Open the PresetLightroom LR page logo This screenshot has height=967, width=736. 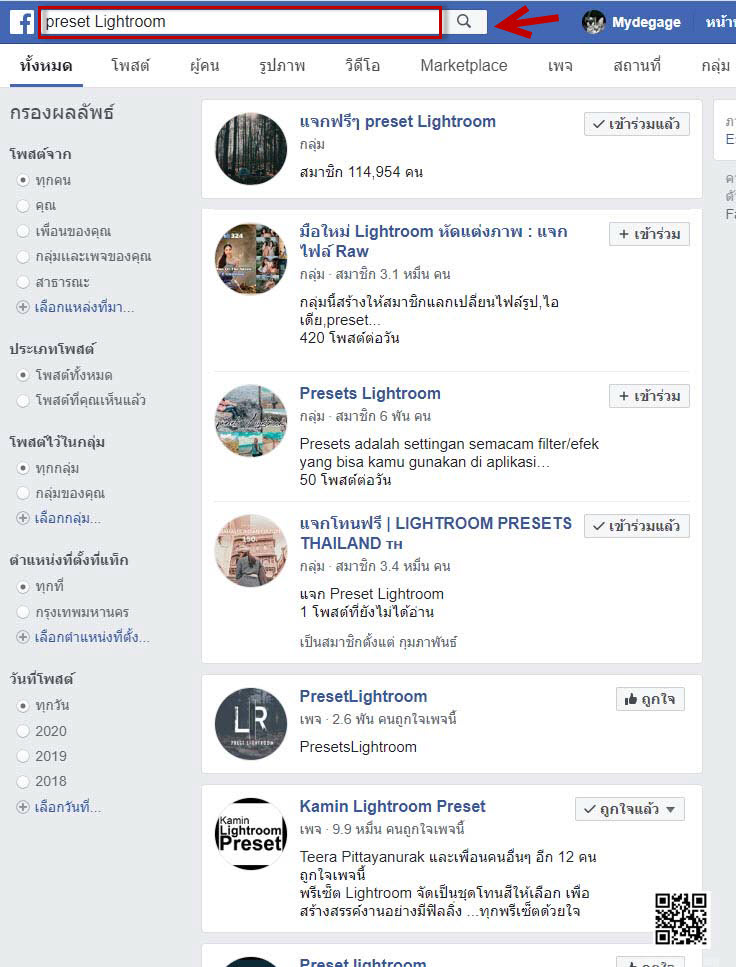tap(251, 723)
